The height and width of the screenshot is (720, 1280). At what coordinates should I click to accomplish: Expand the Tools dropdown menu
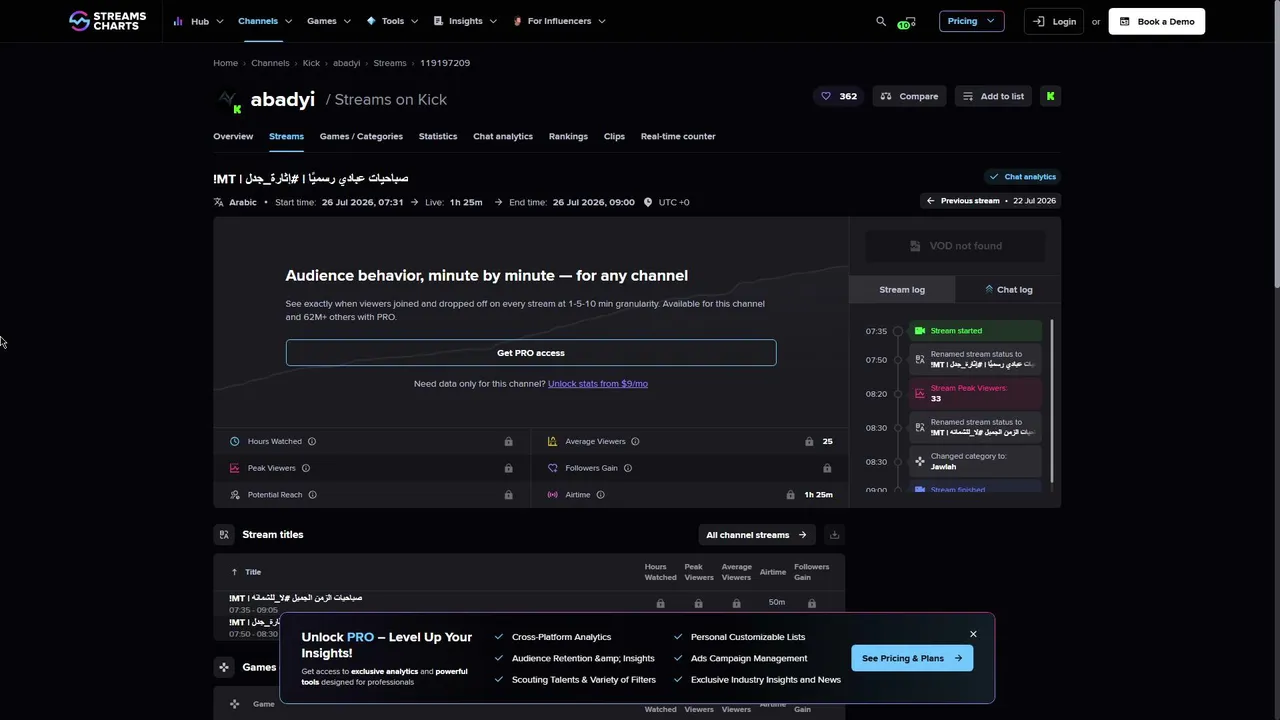[392, 21]
